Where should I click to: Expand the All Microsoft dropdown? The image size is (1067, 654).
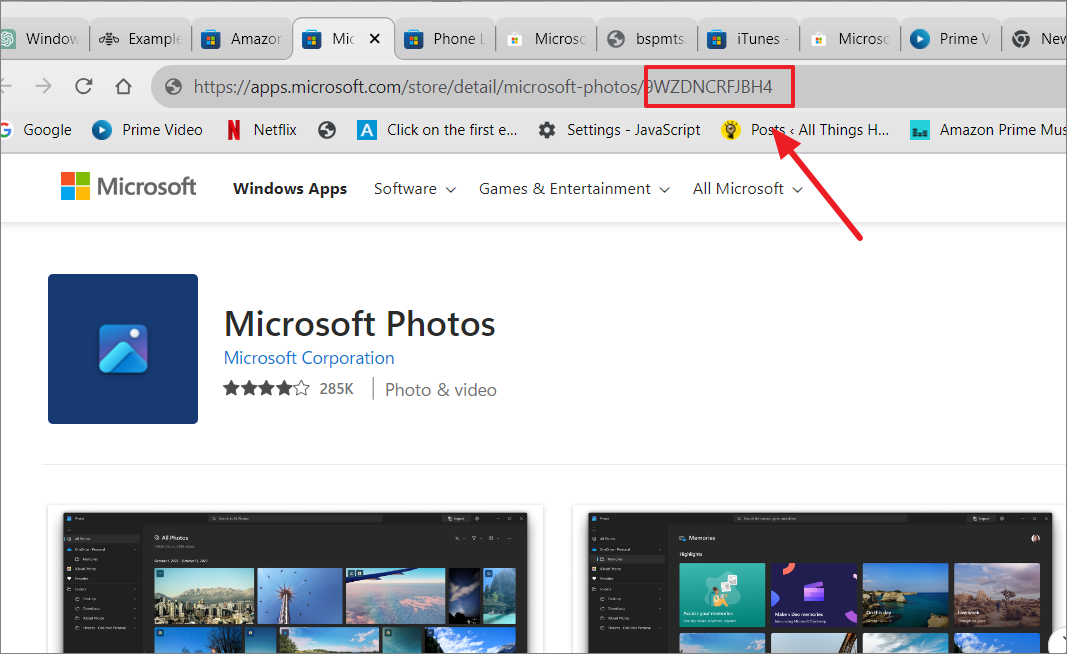coord(747,189)
